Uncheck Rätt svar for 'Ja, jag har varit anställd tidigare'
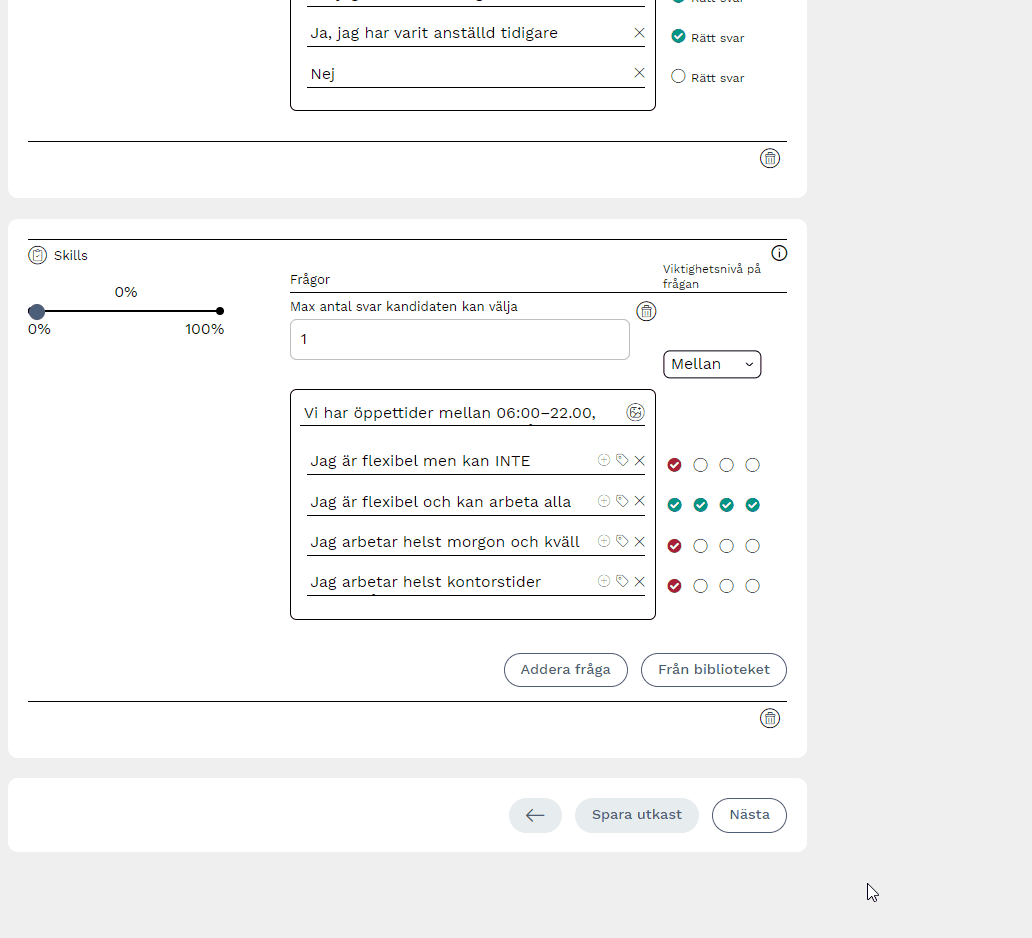The height and width of the screenshot is (938, 1032). tap(678, 36)
